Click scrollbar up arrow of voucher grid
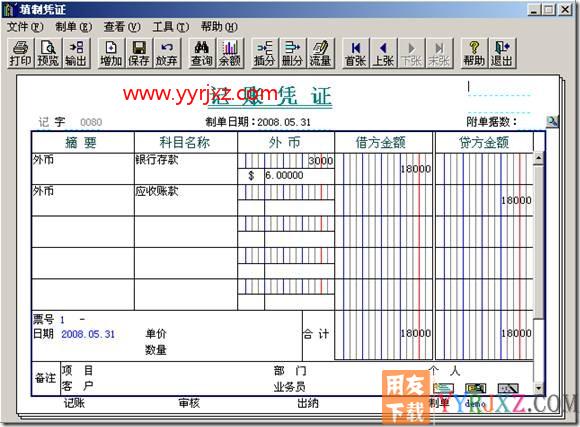The image size is (580, 427). point(539,158)
